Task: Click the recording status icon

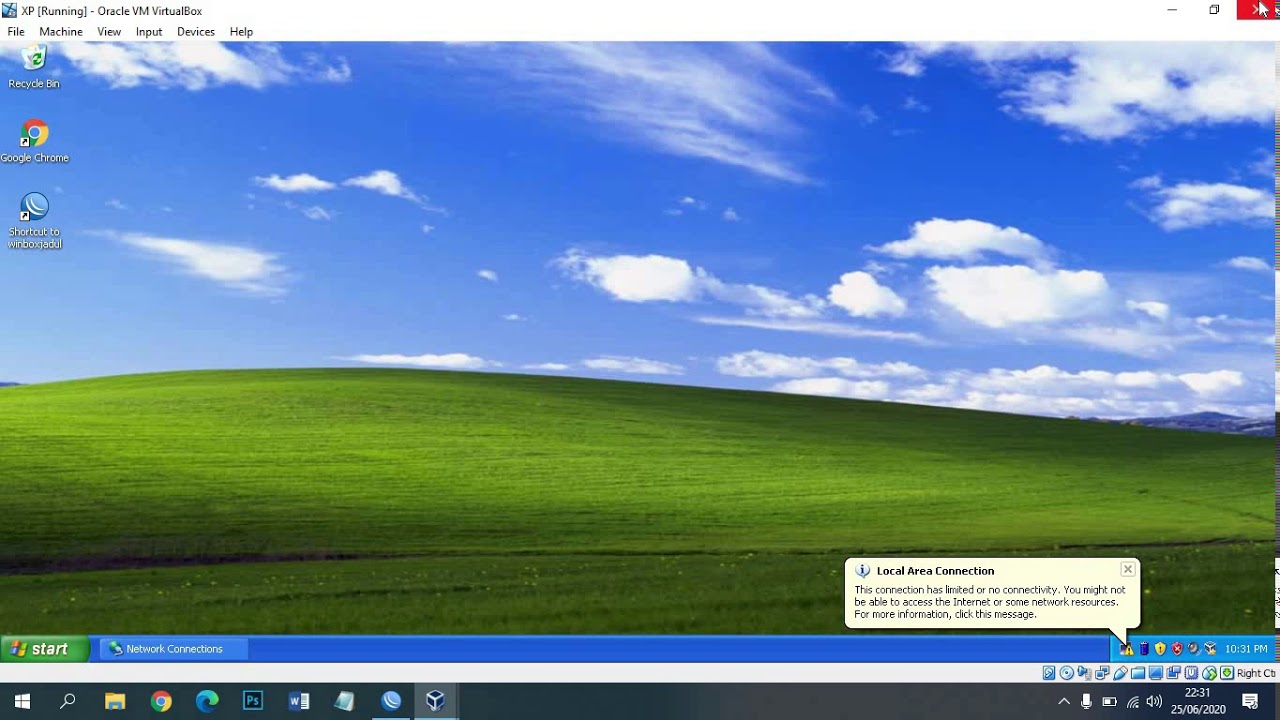Action: (x=1174, y=673)
